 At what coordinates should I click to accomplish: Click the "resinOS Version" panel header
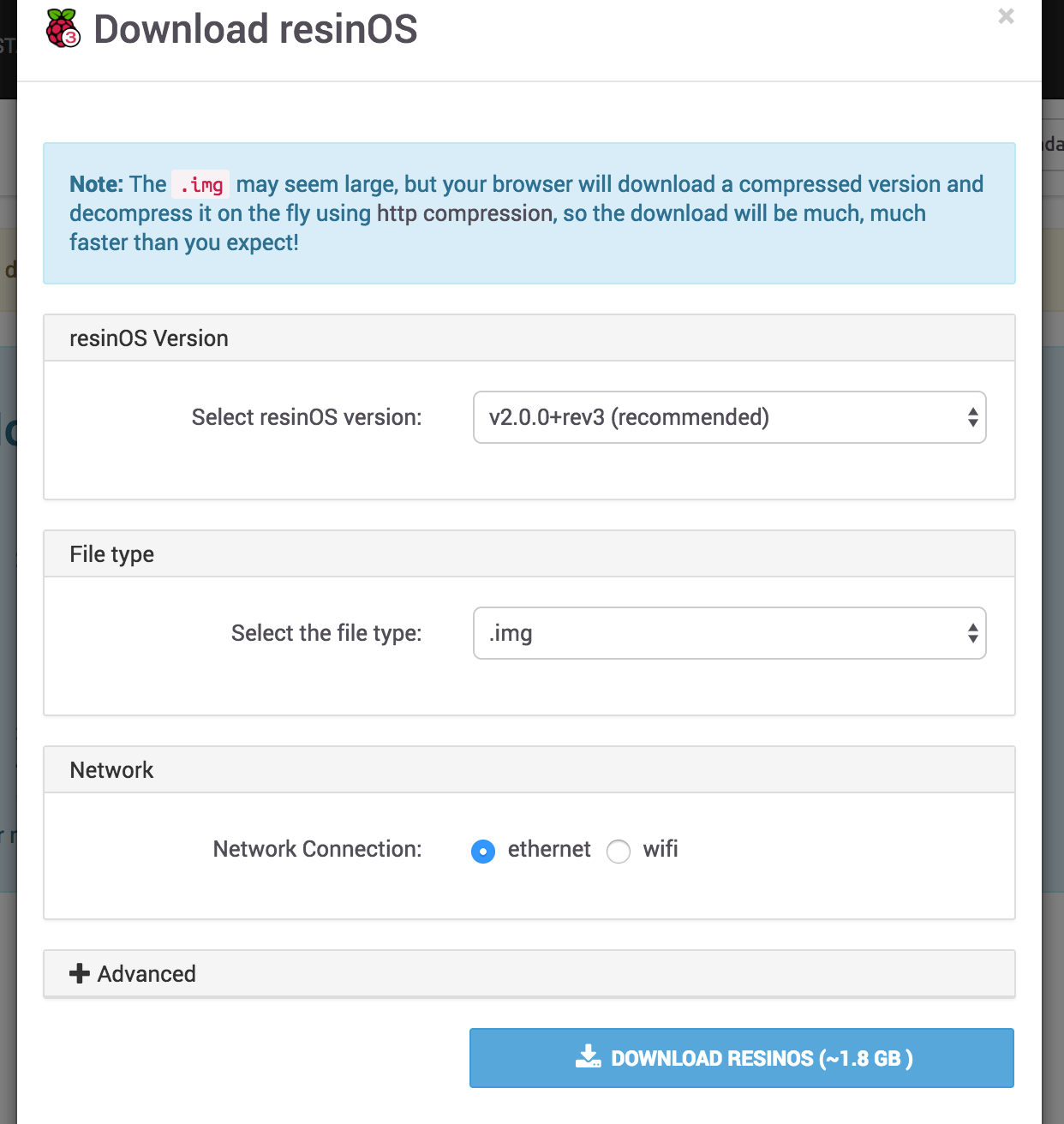[x=149, y=338]
